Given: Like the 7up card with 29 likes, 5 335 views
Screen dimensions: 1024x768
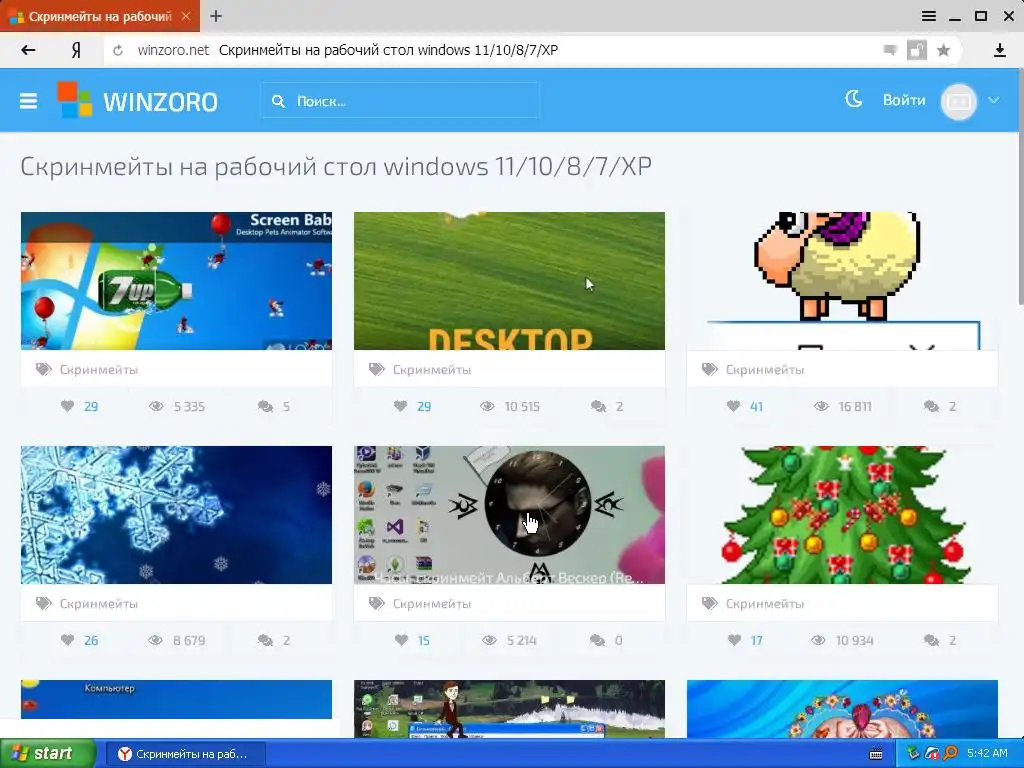Looking at the screenshot, I should pos(67,406).
